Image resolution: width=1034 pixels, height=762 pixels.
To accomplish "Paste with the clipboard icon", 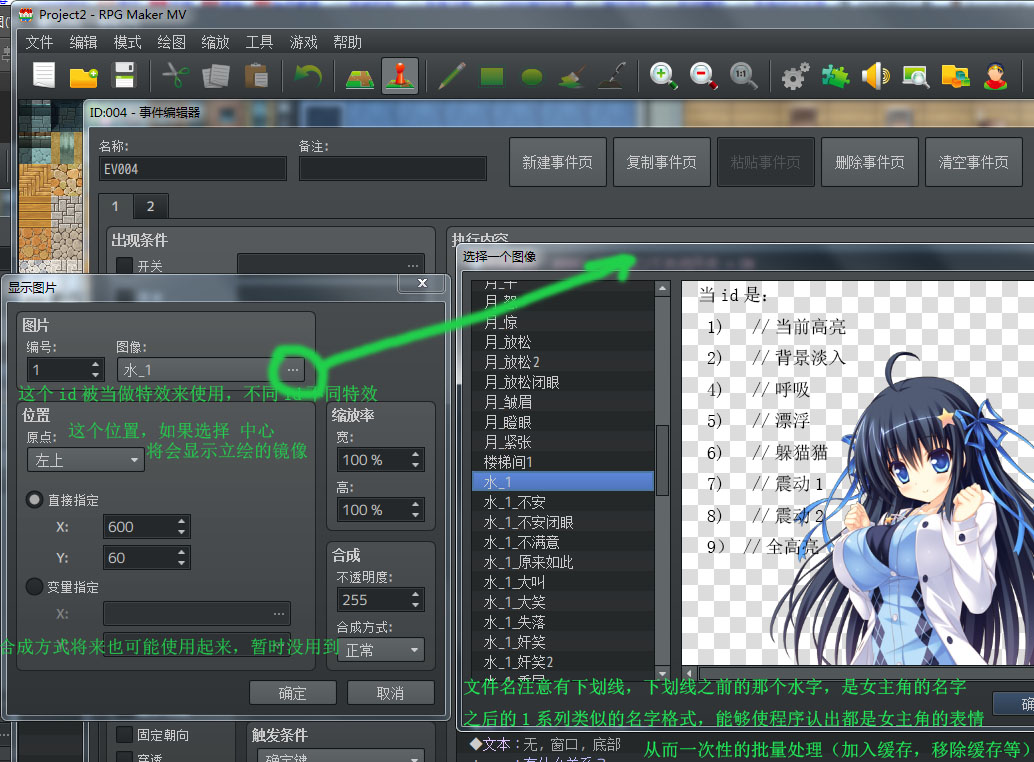I will [x=256, y=76].
